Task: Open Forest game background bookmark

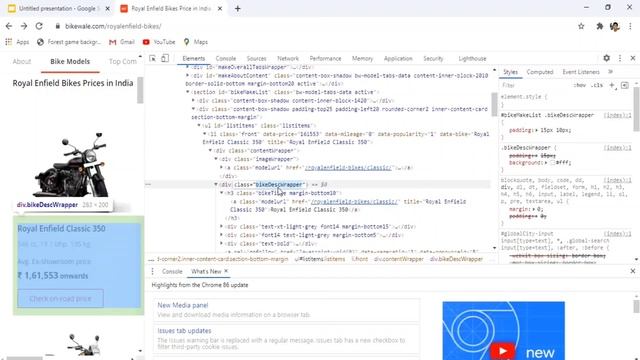Action: 69,42
